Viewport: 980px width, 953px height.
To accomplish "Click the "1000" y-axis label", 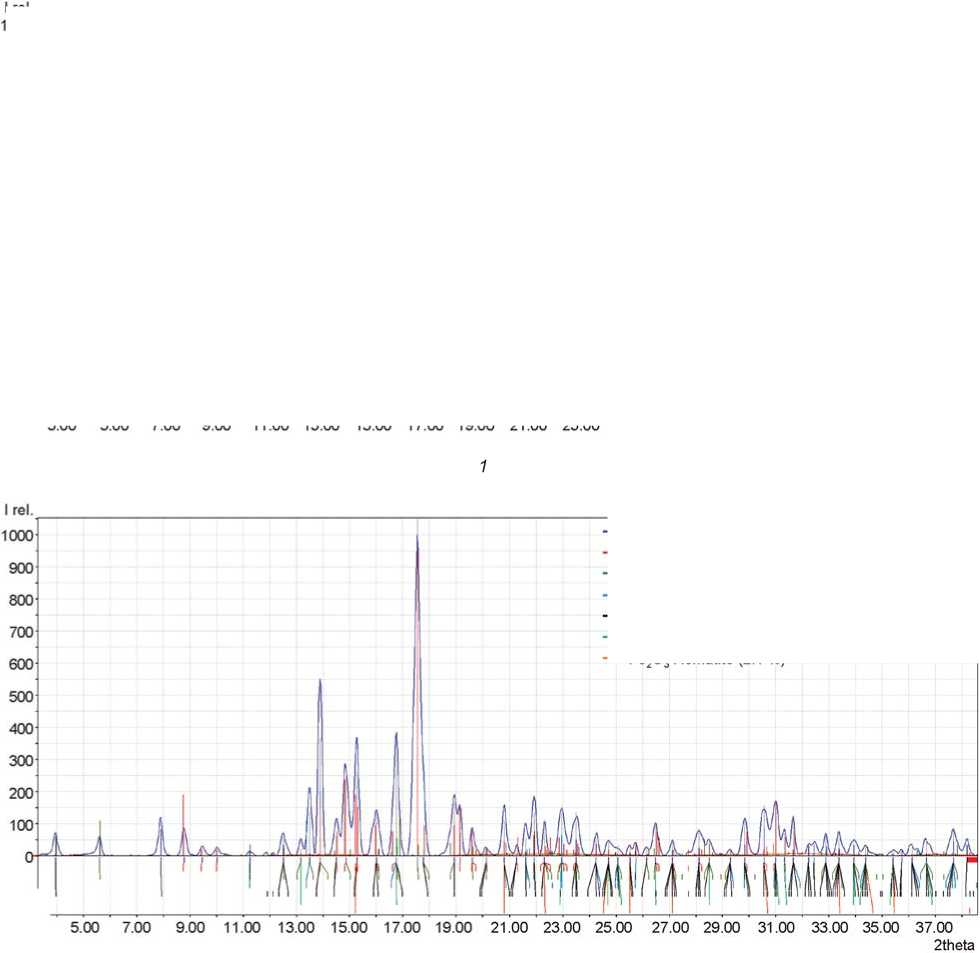I will 18,536.
